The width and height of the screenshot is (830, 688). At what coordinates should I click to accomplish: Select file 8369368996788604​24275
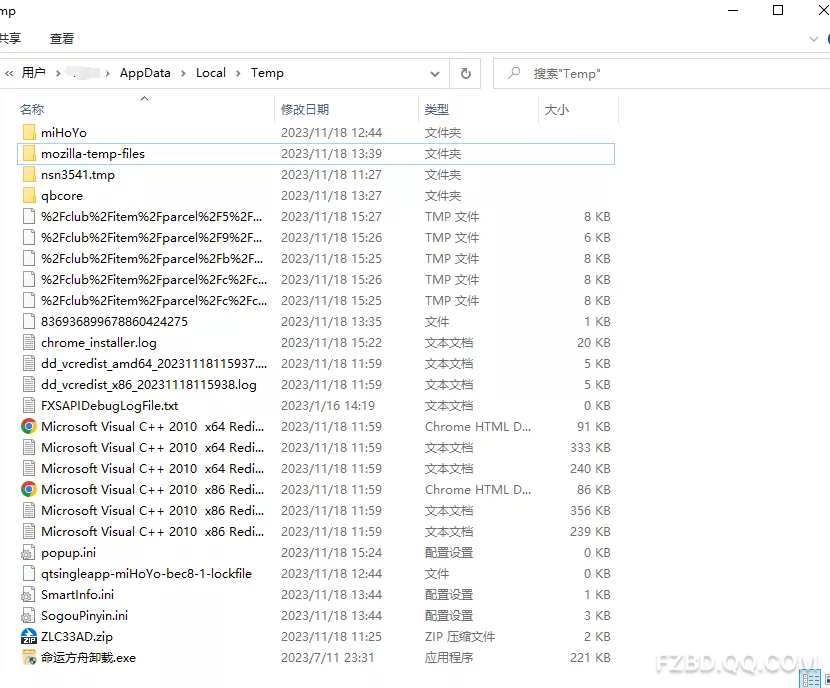pos(114,321)
